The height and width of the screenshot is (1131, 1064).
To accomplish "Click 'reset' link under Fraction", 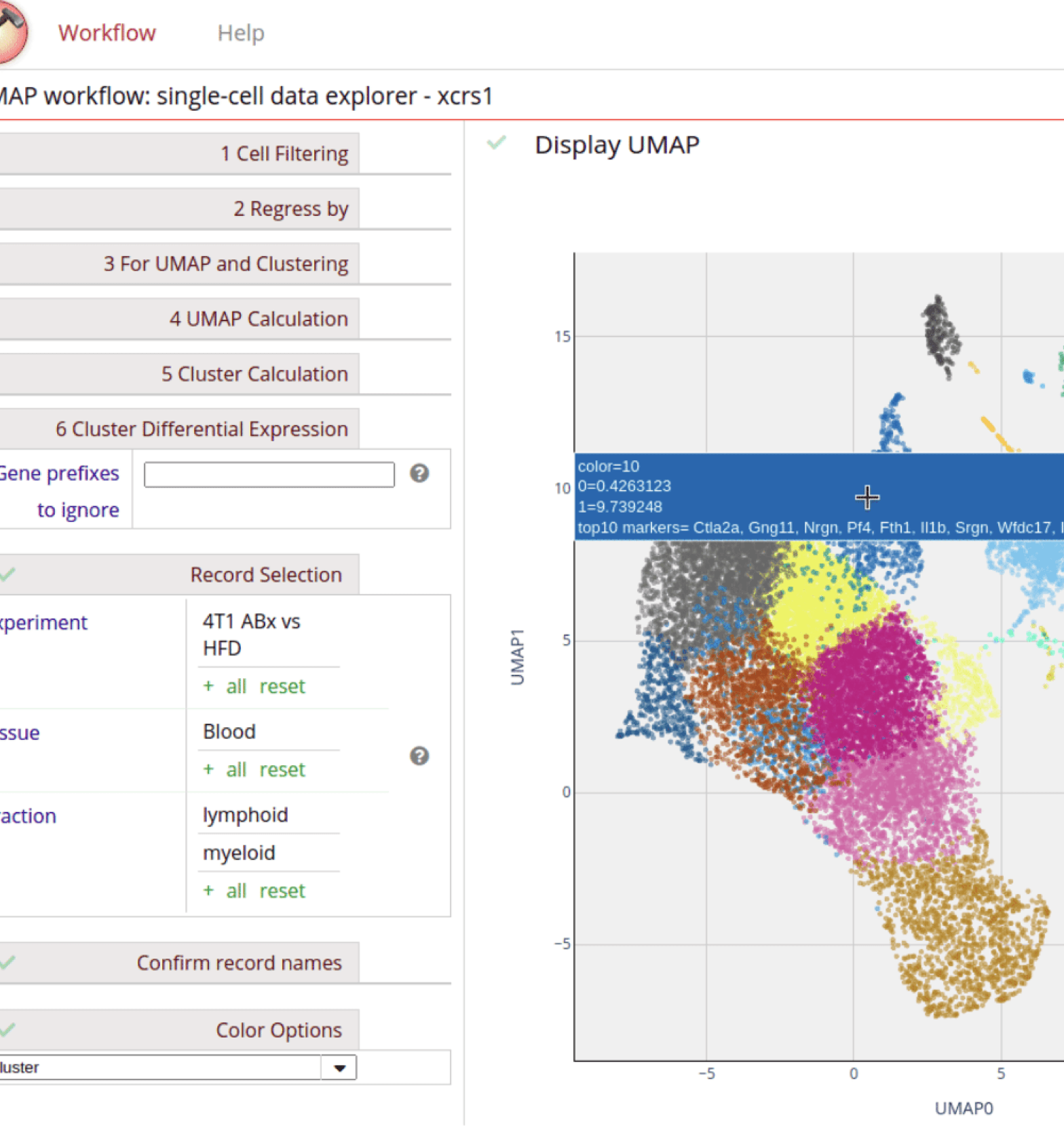I will tap(282, 890).
